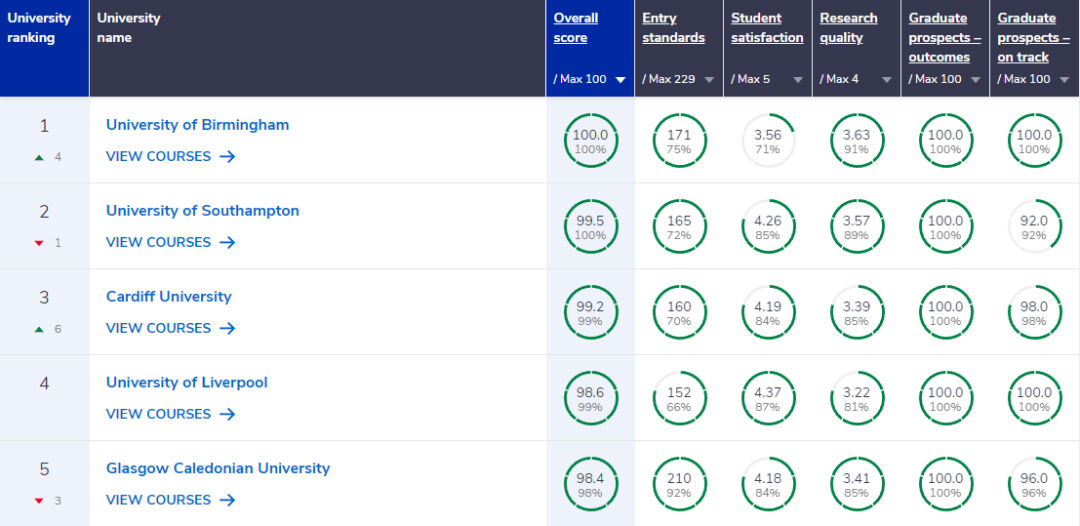1080x526 pixels.
Task: Sort by Overall score header link
Action: coord(576,28)
